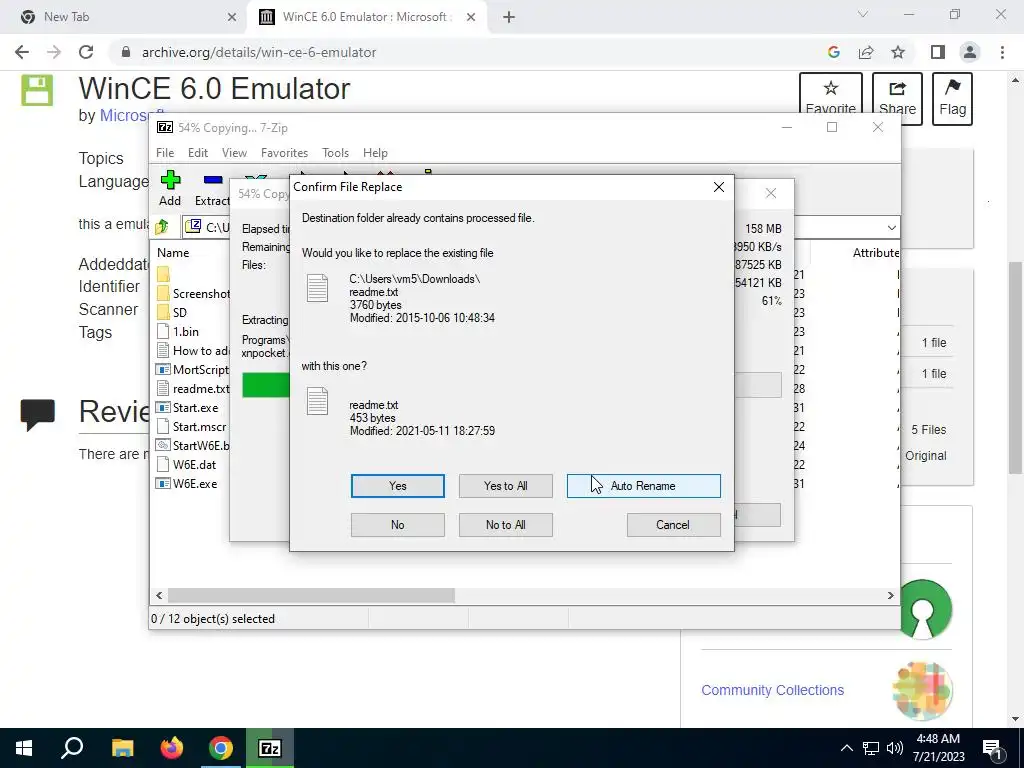Click No in Confirm File Replace
This screenshot has height=768, width=1024.
pos(397,525)
